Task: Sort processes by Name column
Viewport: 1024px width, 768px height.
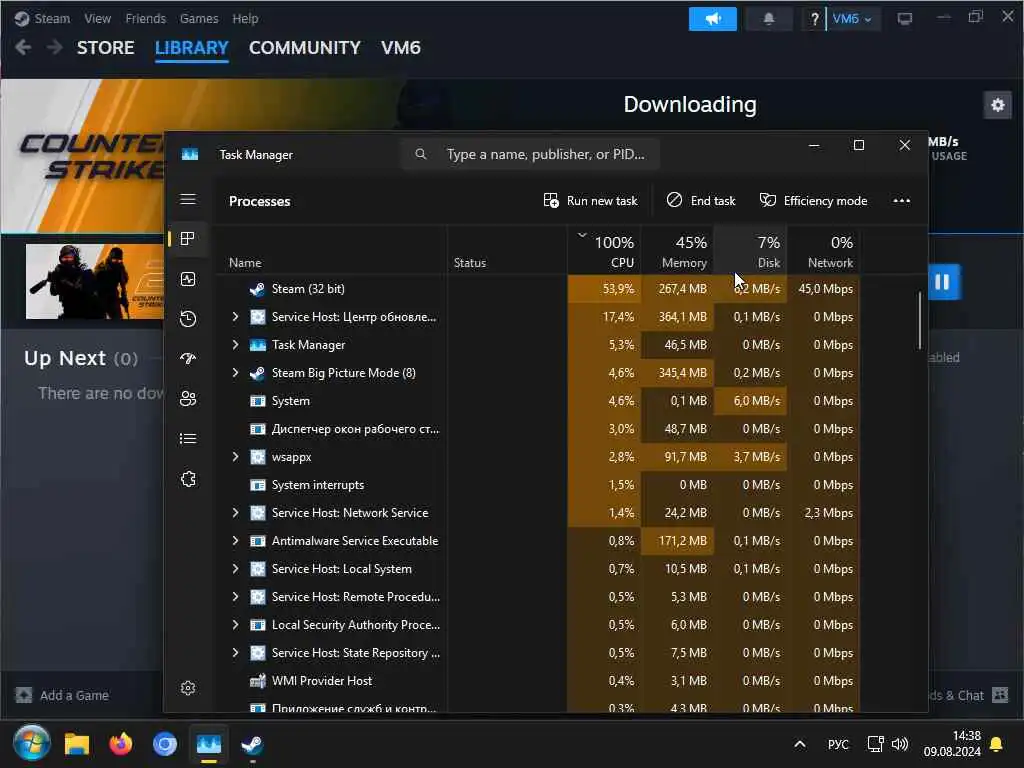Action: tap(330, 251)
